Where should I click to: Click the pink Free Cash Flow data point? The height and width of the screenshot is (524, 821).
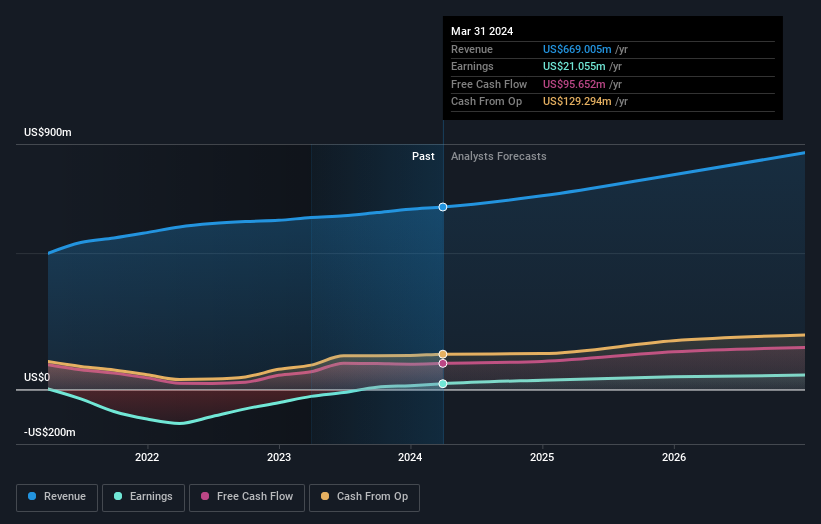443,363
